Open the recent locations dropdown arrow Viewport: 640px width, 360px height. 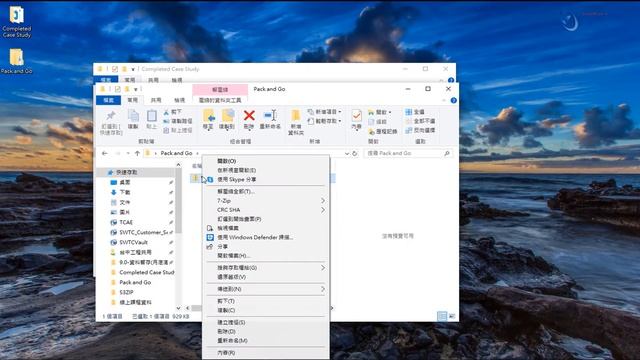128,153
